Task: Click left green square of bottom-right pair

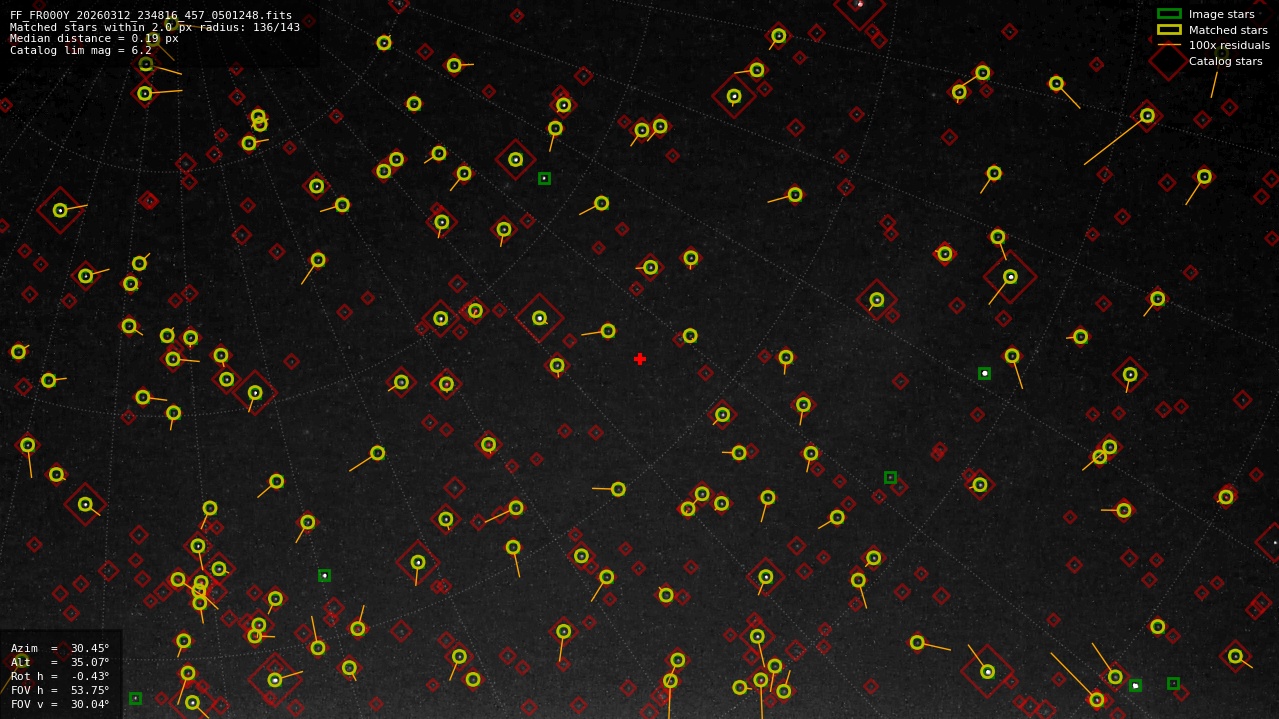Action: [x=1135, y=685]
